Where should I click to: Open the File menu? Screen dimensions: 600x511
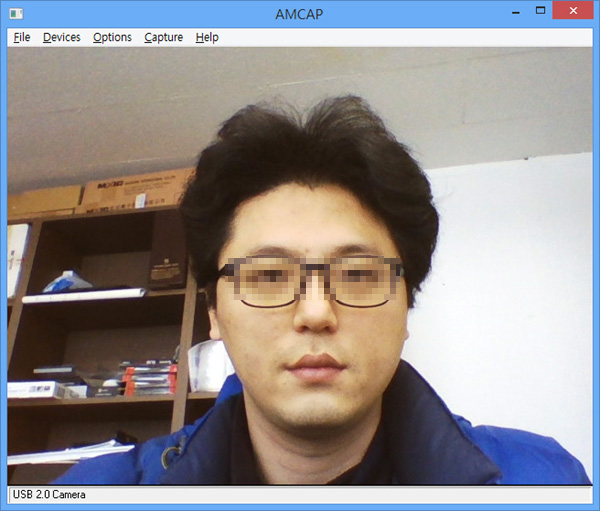point(22,37)
